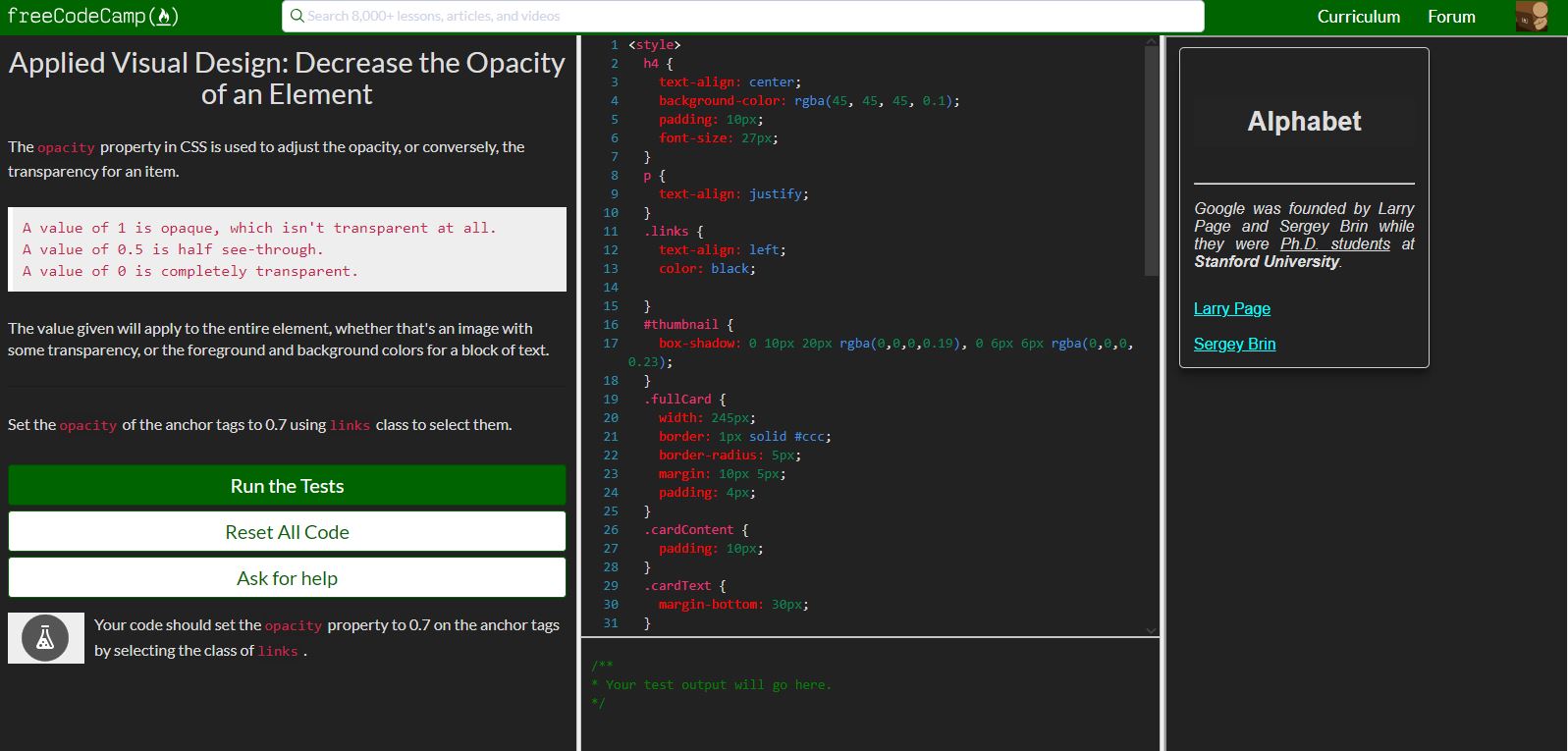
Task: Click the .cardText selector line
Action: (684, 585)
